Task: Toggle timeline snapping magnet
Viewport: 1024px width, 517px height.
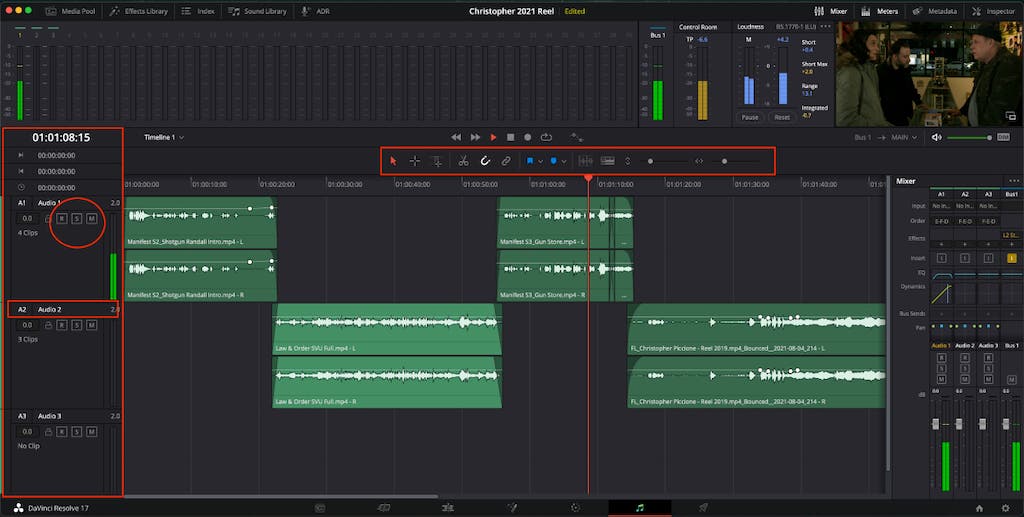Action: [x=485, y=161]
